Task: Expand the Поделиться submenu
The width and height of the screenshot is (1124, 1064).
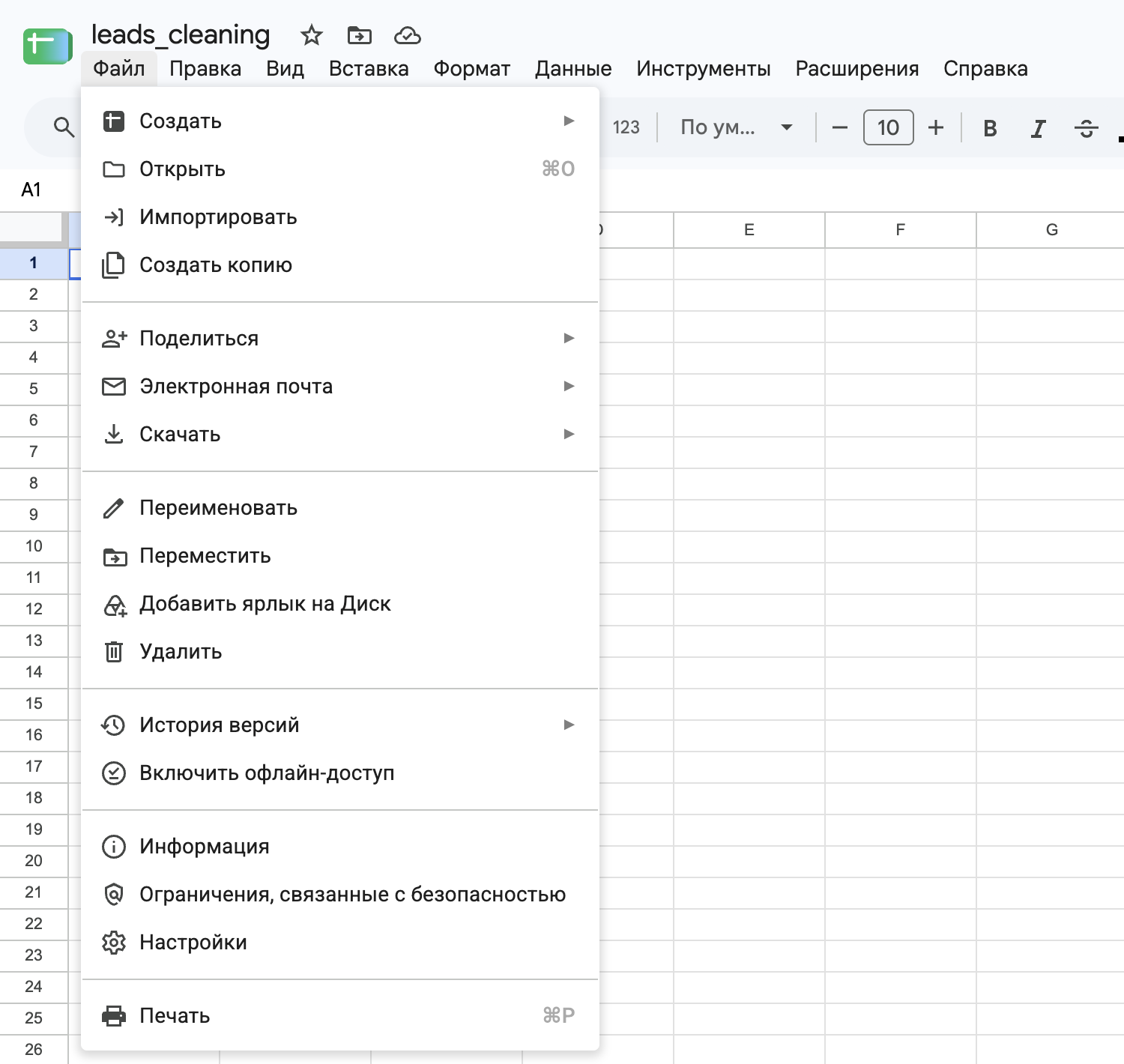Action: pos(340,339)
